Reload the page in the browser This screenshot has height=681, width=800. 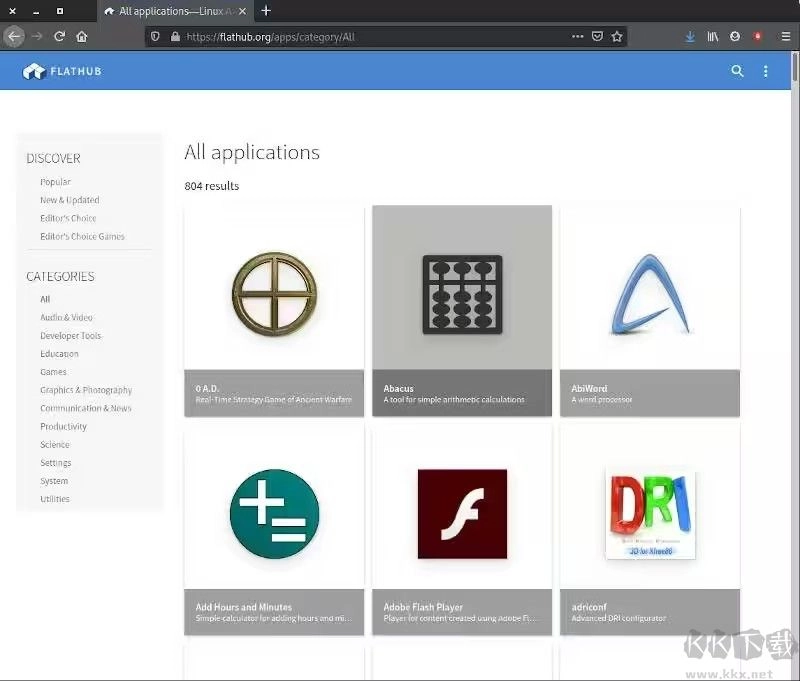pyautogui.click(x=59, y=36)
